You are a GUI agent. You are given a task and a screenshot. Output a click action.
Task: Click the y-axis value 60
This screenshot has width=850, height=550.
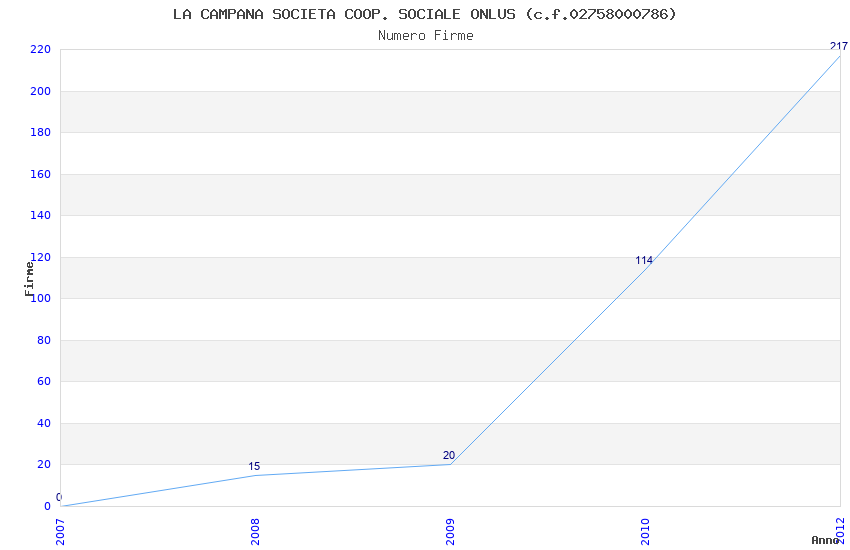click(44, 381)
